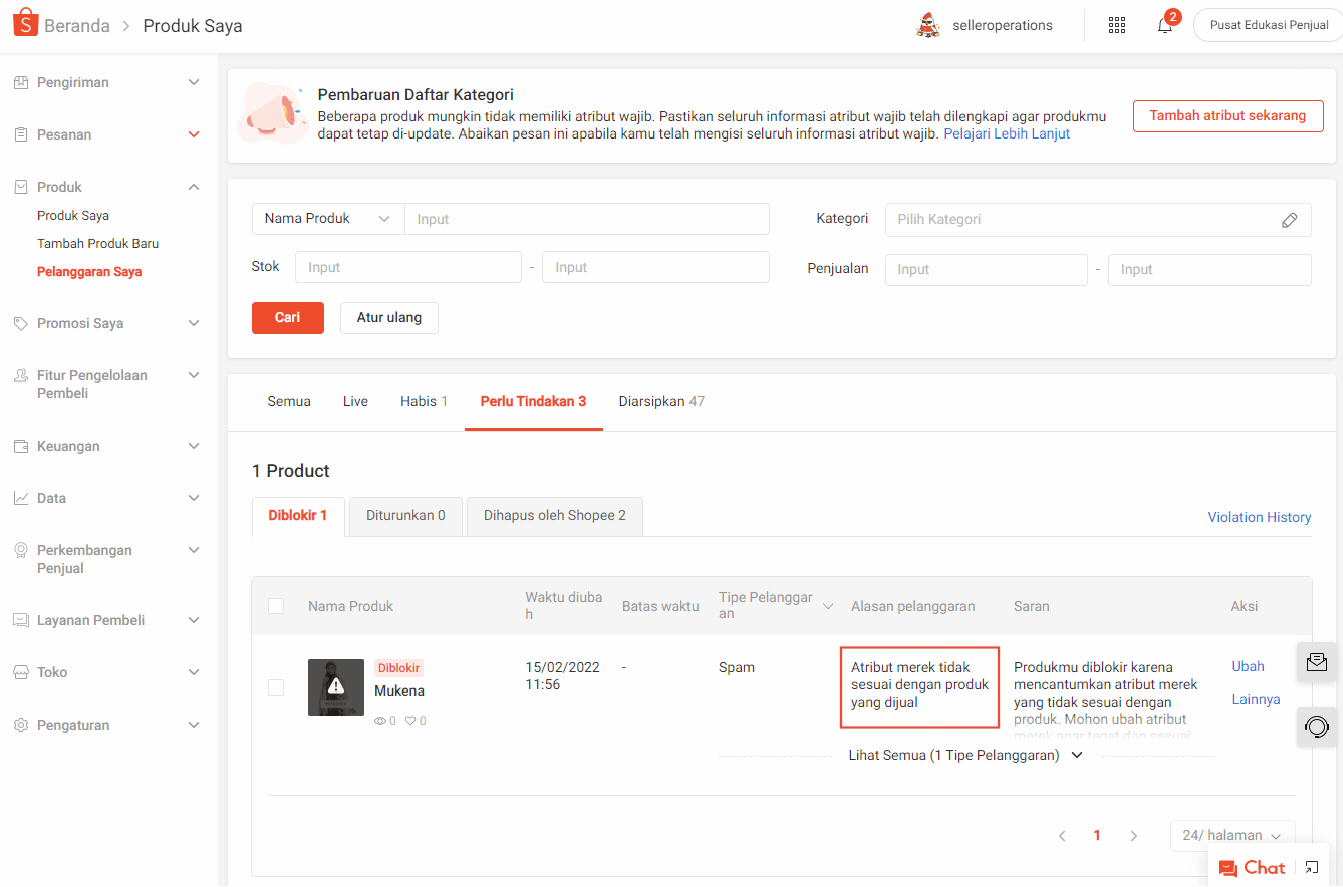Check the checkbox for the Mukena product row

pos(276,687)
